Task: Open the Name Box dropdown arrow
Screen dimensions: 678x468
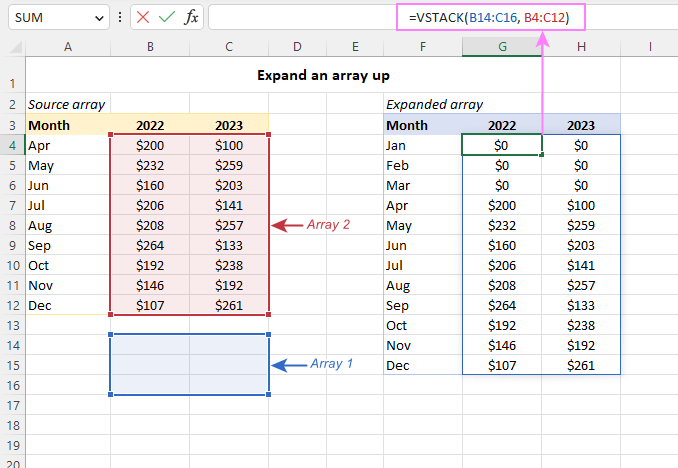Action: tap(99, 18)
